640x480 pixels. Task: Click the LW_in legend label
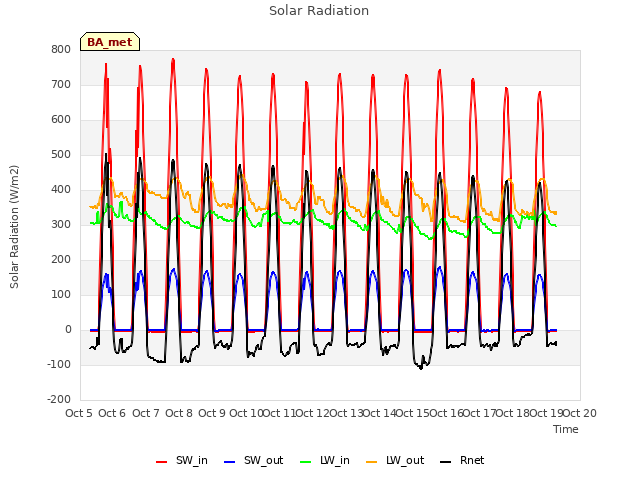(335, 460)
